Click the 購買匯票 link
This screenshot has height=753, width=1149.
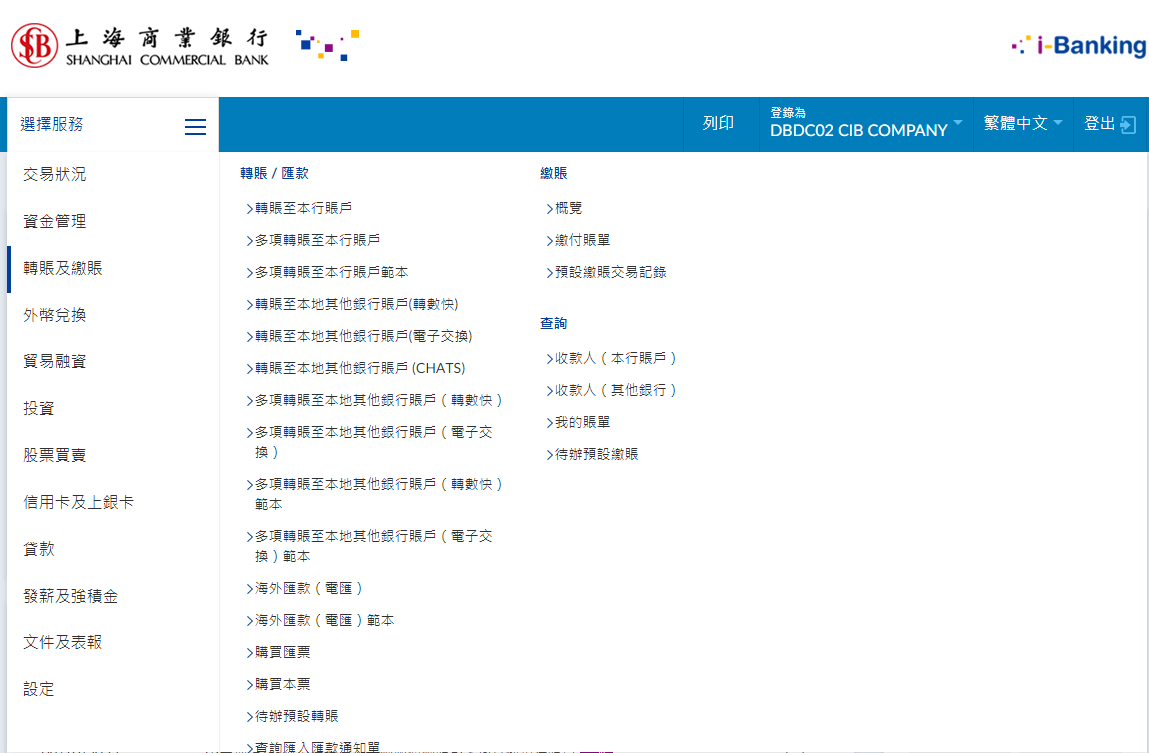[282, 652]
